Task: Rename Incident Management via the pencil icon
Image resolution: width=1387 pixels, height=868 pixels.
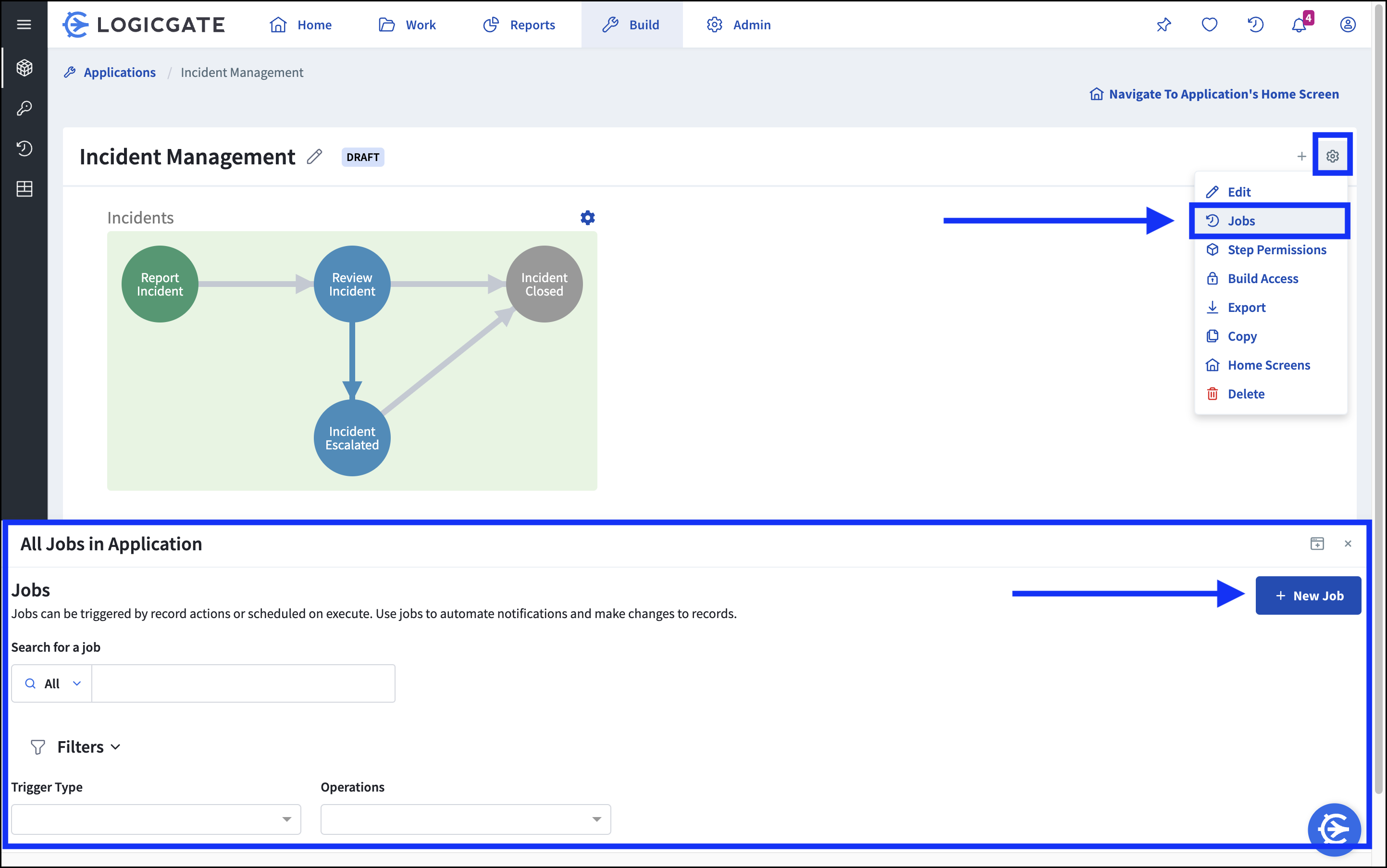Action: (314, 156)
